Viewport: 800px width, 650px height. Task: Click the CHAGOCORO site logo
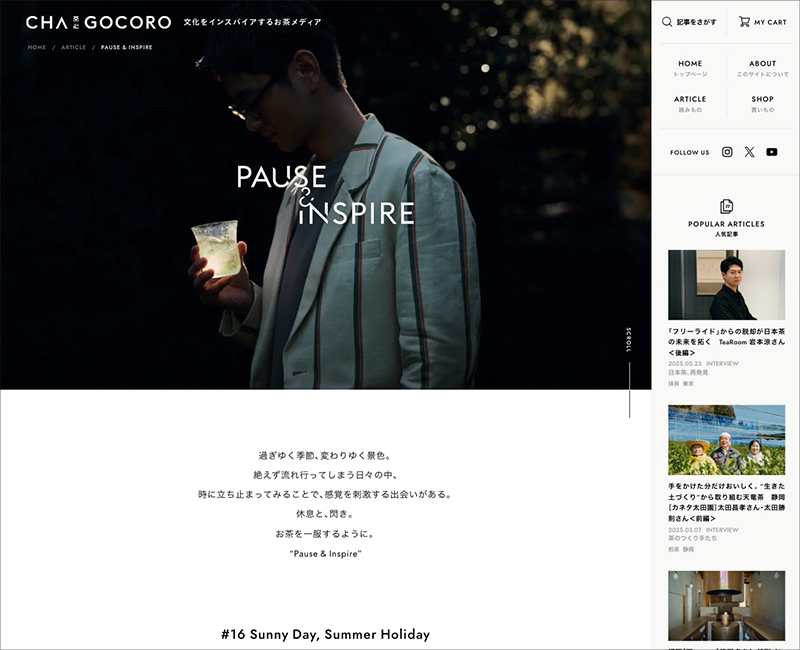pyautogui.click(x=98, y=22)
